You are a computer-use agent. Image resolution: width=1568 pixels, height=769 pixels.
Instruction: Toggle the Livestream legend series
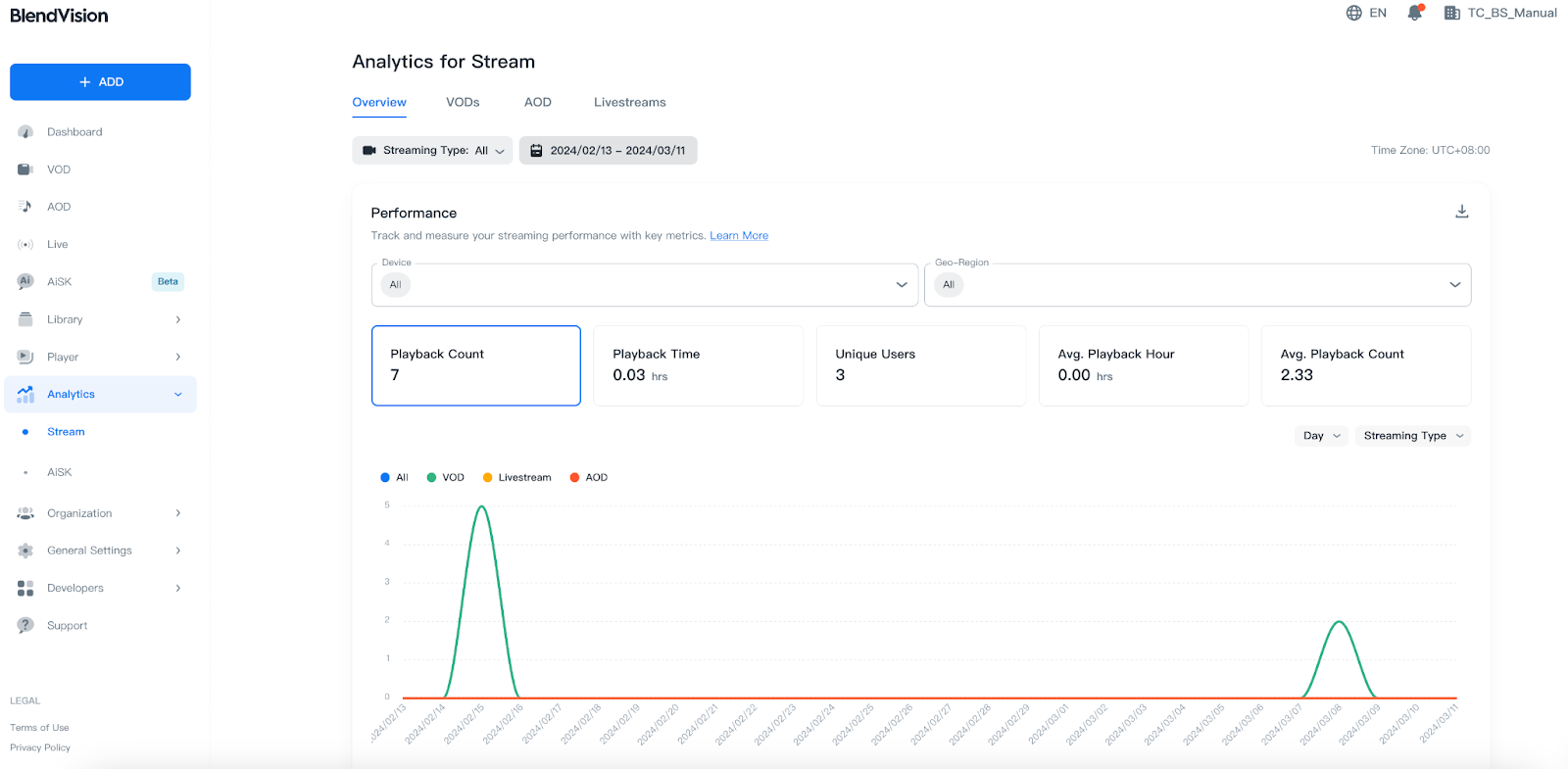click(x=517, y=478)
